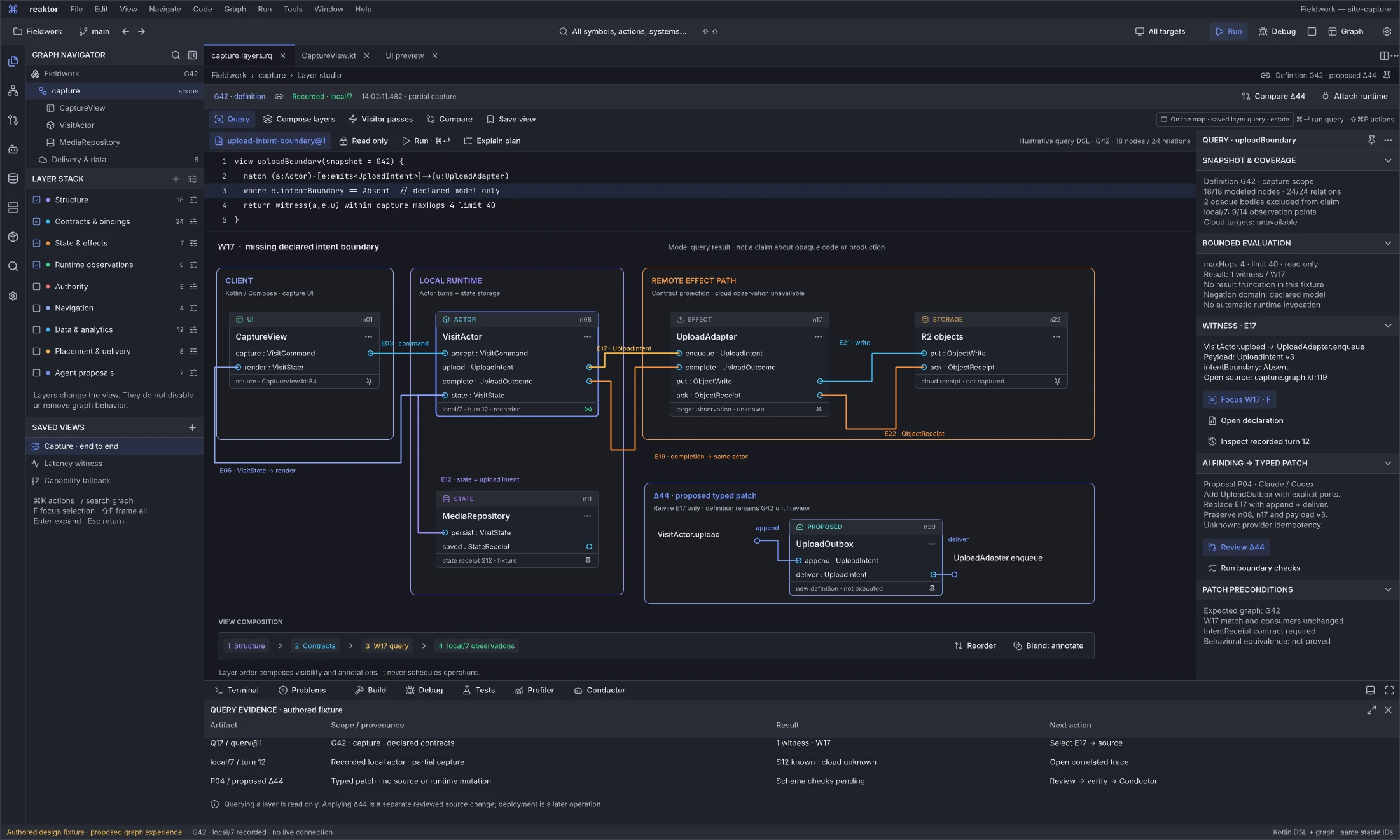This screenshot has height=840, width=1400.
Task: Open the main branch selector
Action: click(94, 31)
